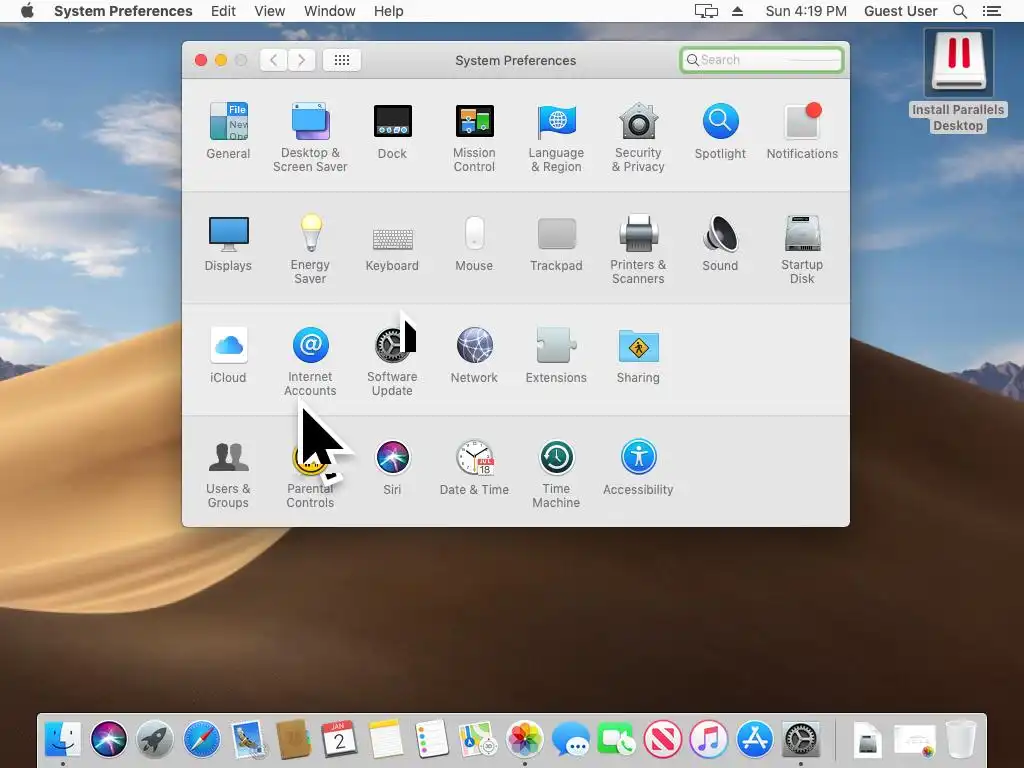Click the forward navigation arrow button

click(301, 60)
